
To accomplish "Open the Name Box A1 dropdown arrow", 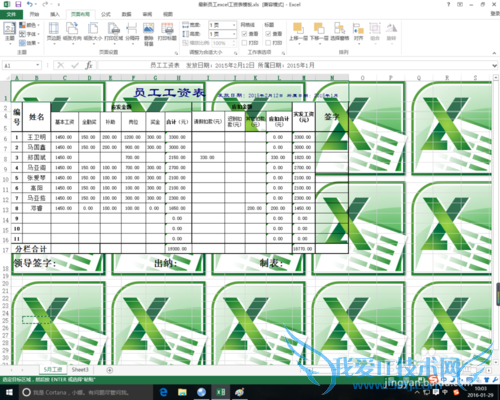I will click(x=38, y=65).
